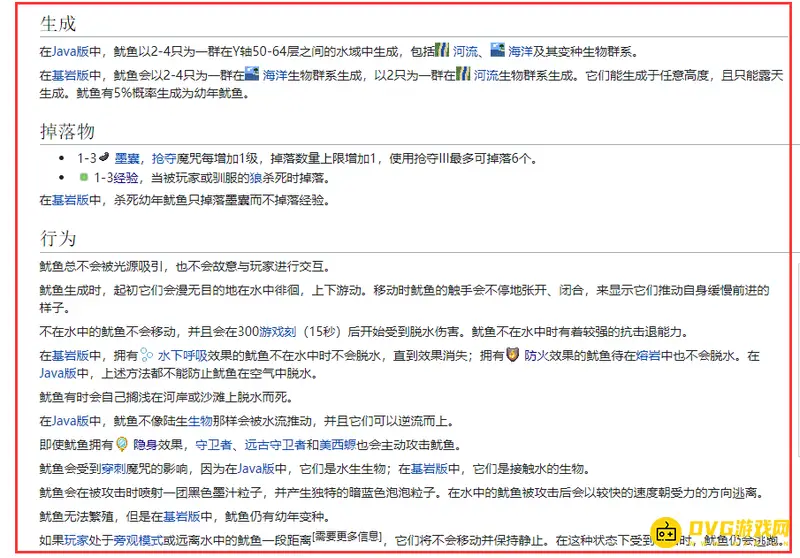
Task: Open the 水下呼吸 effect link
Action: point(182,355)
